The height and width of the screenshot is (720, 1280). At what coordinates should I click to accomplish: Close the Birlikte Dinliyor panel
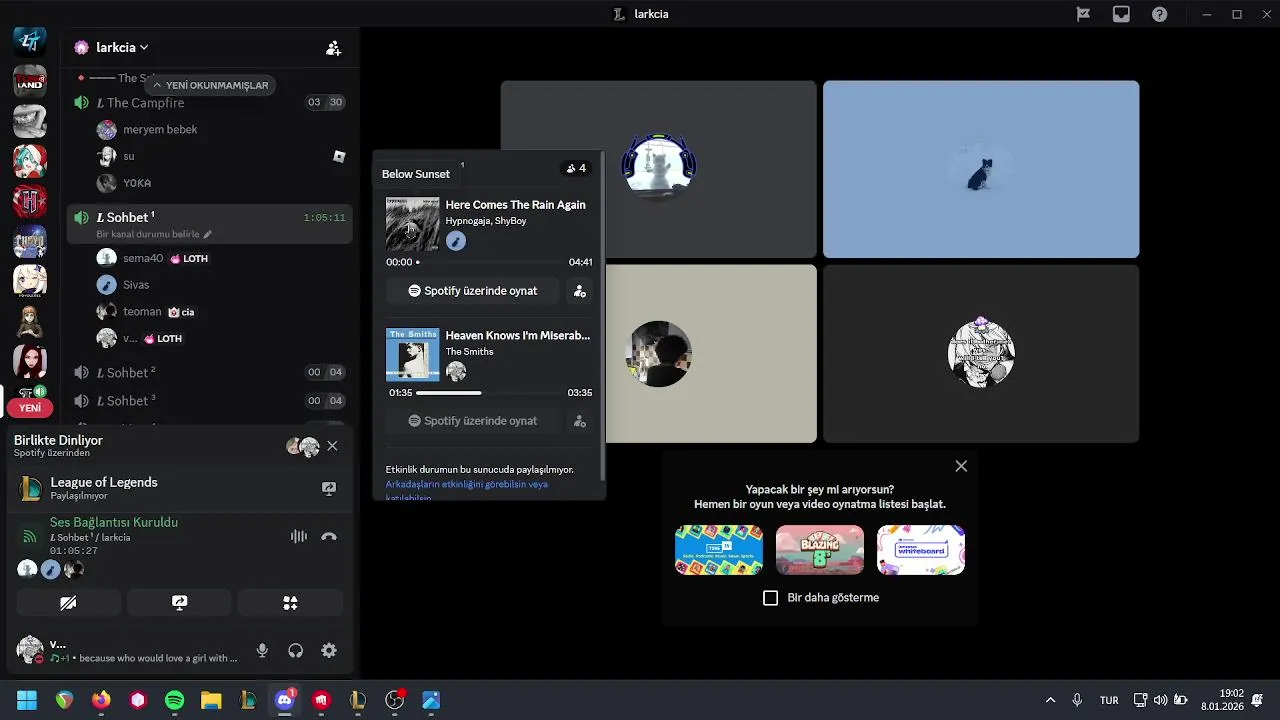coord(332,446)
